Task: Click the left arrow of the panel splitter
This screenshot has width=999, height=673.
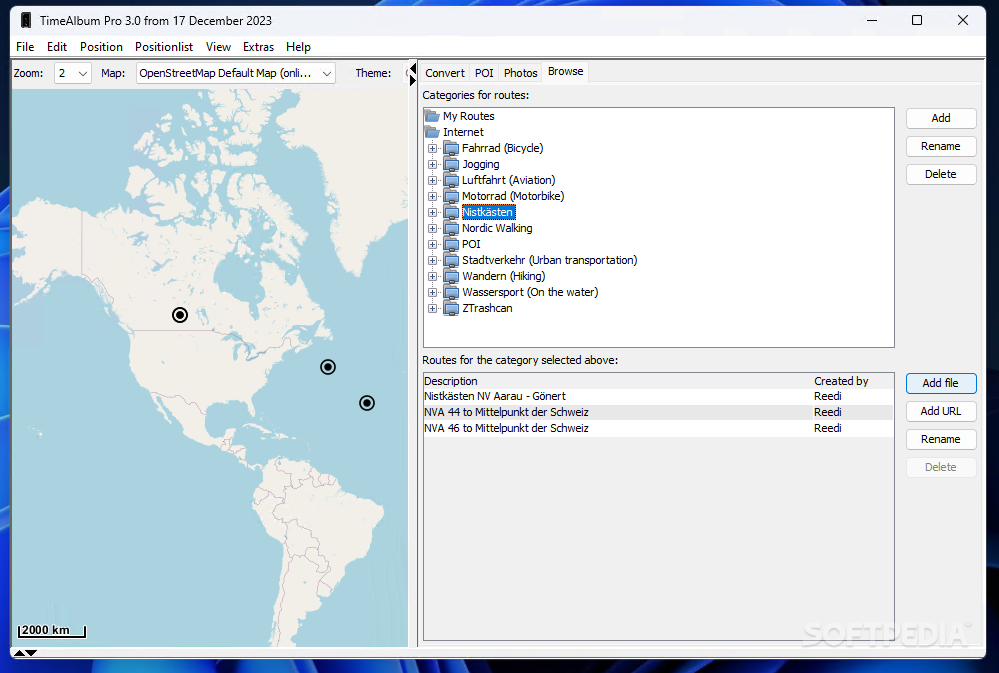Action: coord(413,68)
